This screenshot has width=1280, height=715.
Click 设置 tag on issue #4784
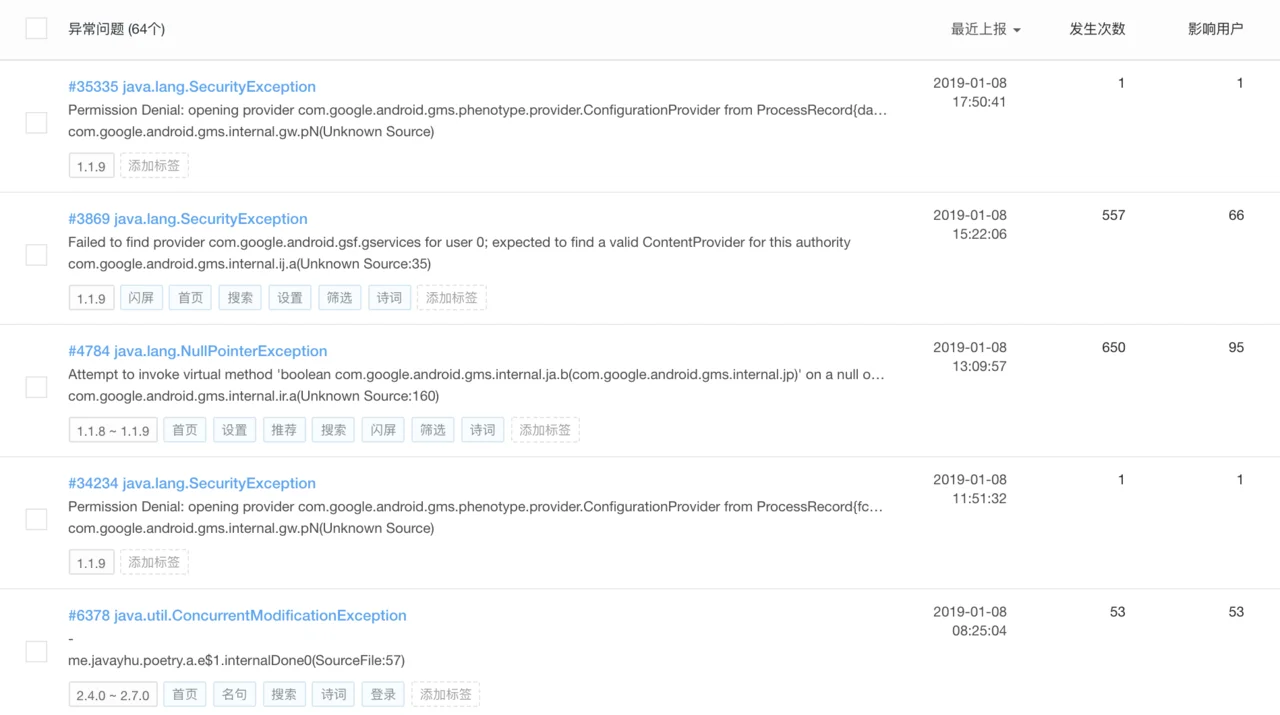coord(234,430)
